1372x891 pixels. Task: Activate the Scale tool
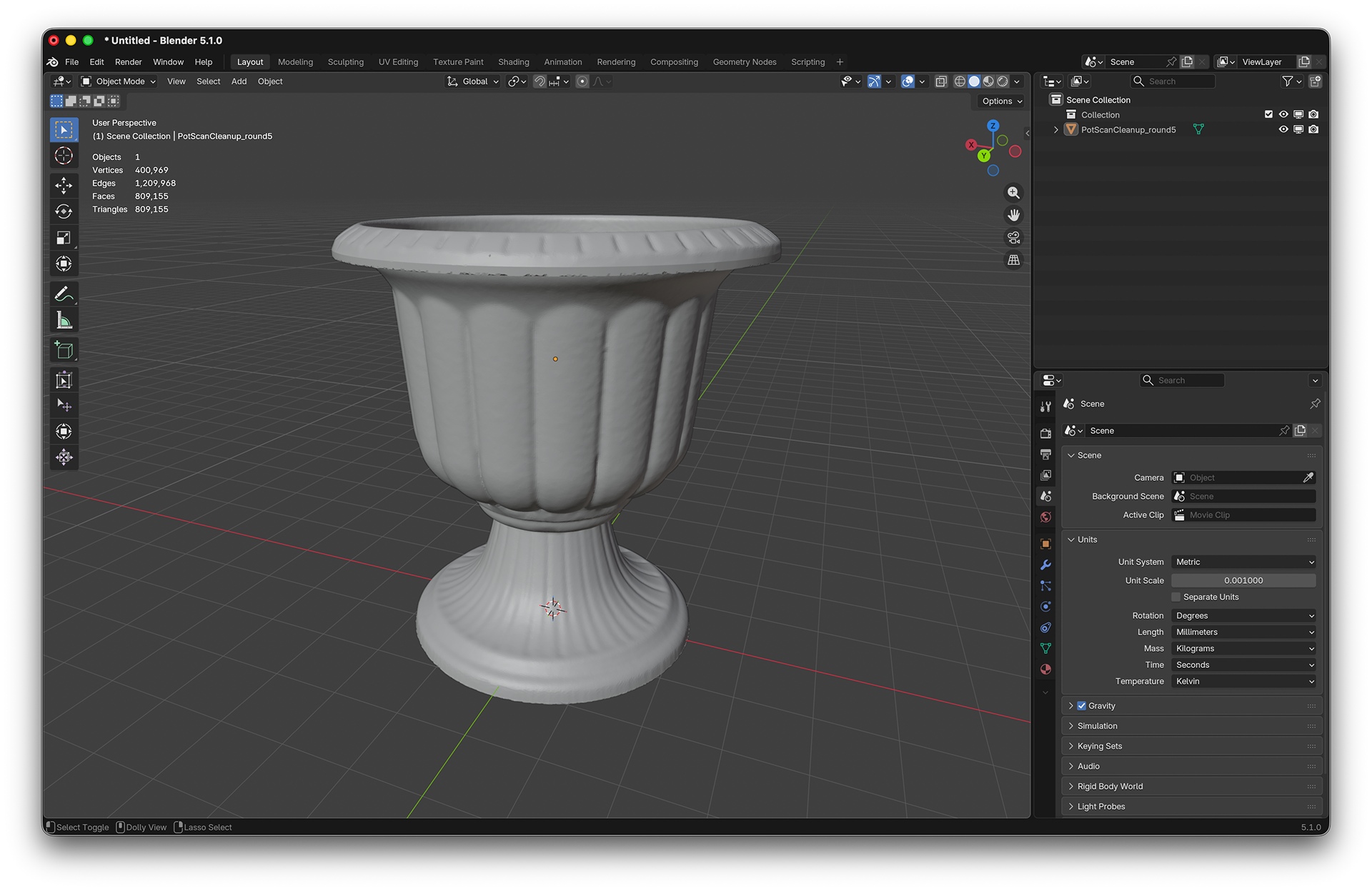[64, 238]
